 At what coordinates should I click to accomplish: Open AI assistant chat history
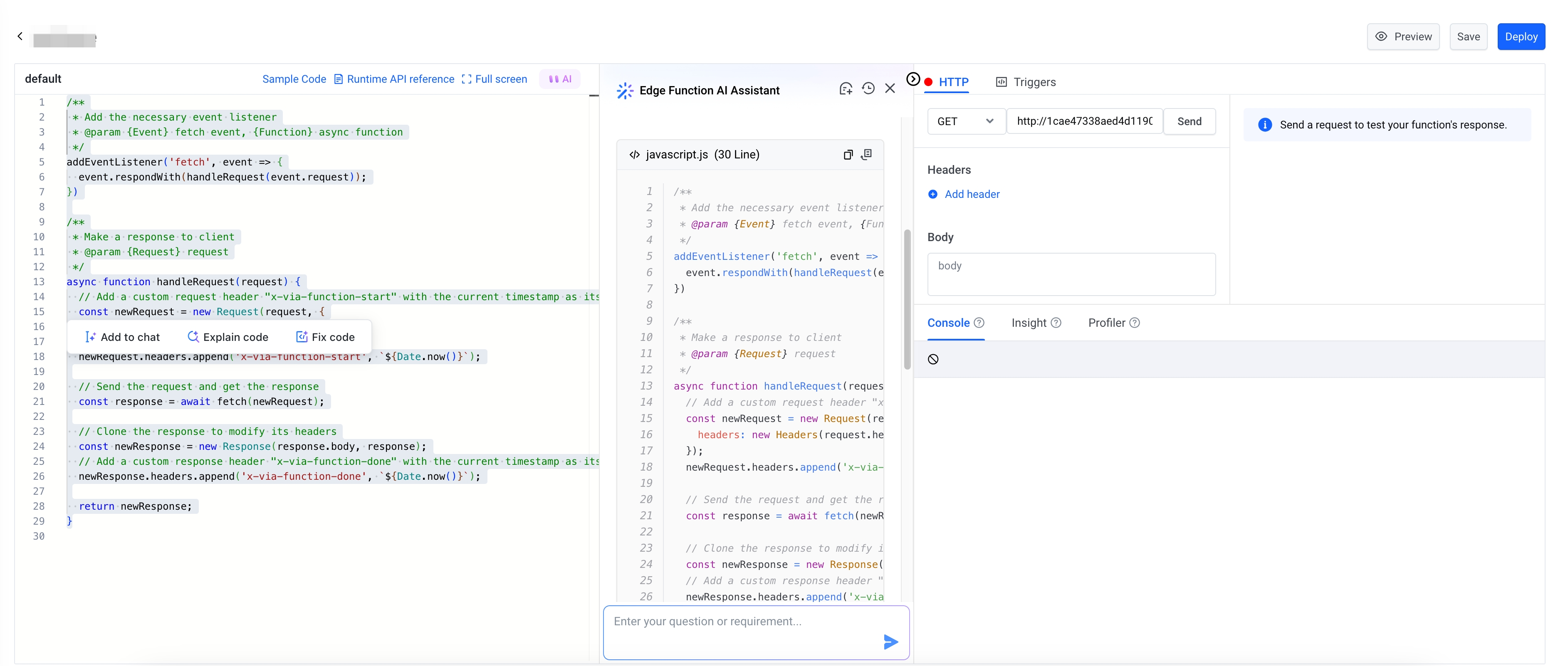pos(868,89)
